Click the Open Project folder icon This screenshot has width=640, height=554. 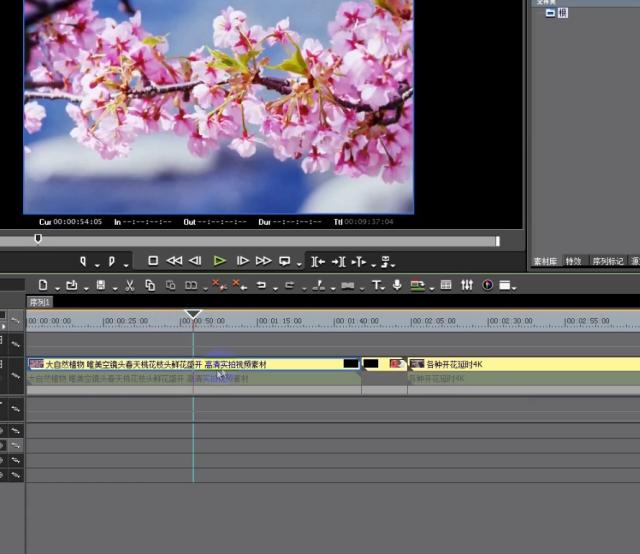pyautogui.click(x=72, y=285)
